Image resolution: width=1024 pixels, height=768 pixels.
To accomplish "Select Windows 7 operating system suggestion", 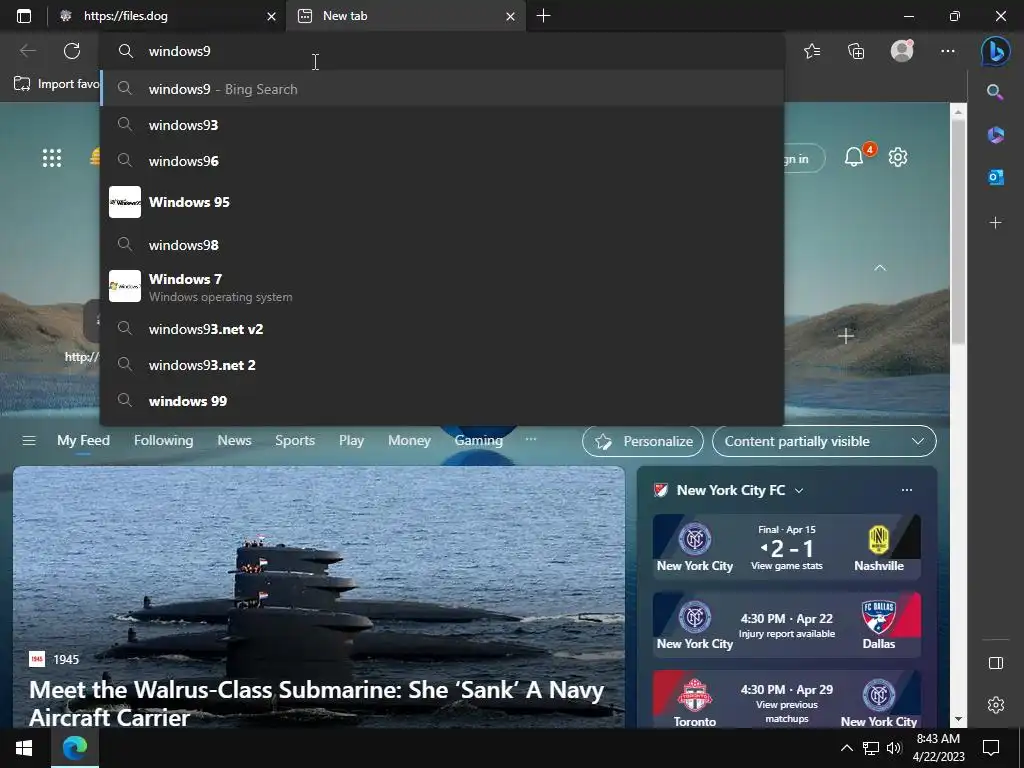I will [442, 287].
